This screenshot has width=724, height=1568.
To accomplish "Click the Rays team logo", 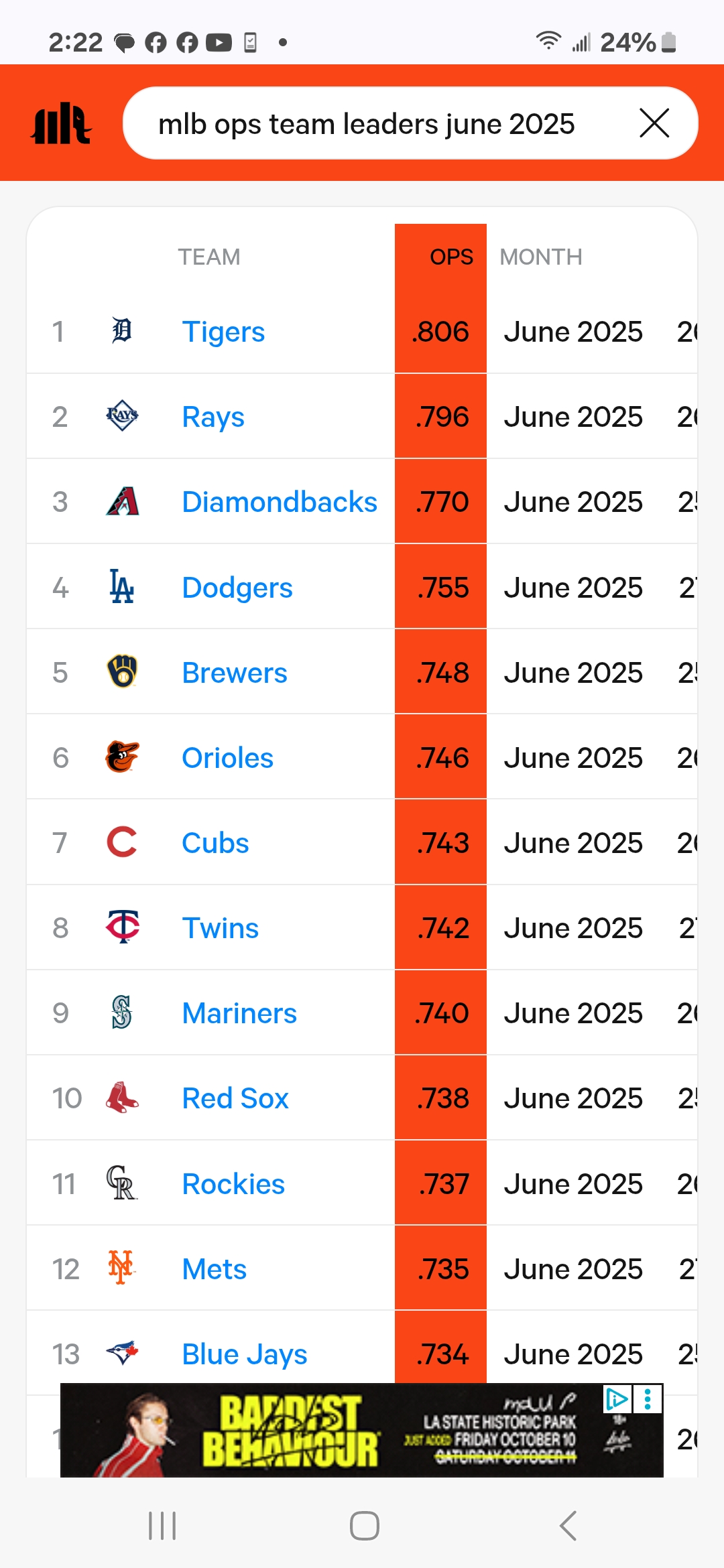I will point(122,416).
